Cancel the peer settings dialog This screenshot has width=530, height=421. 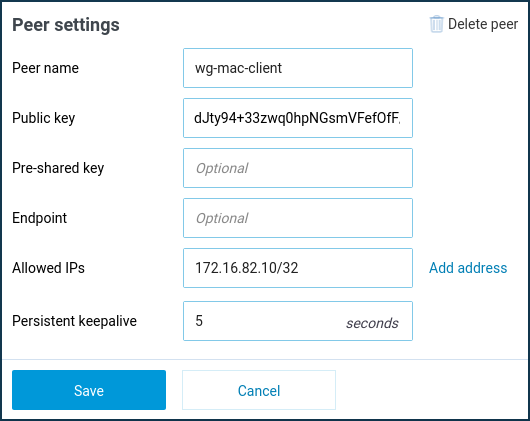click(x=259, y=390)
